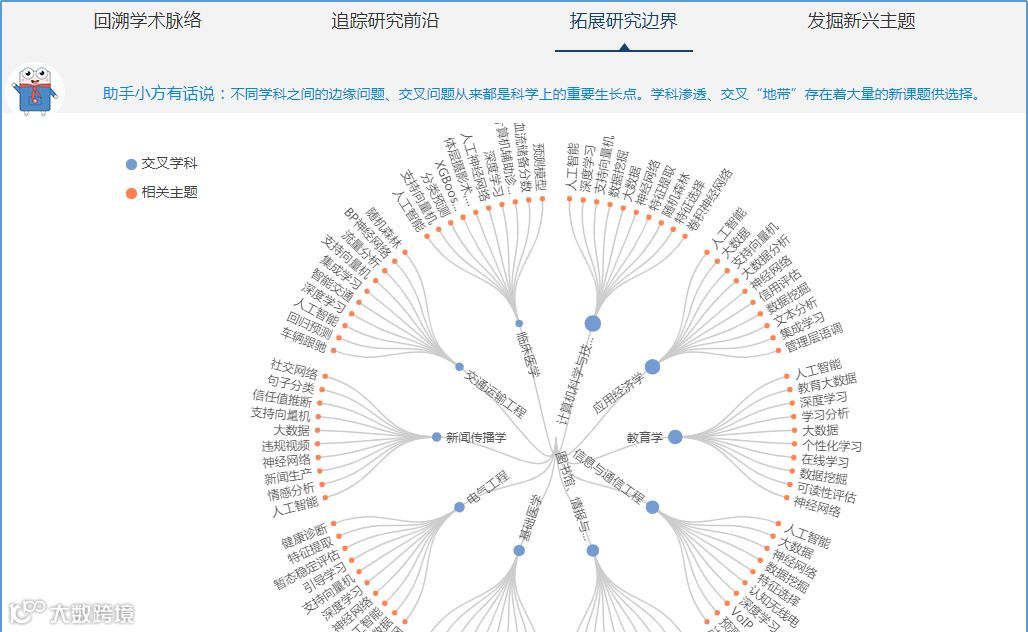1028x632 pixels.
Task: Toggle the 交叉学科 legend item
Action: 162,163
